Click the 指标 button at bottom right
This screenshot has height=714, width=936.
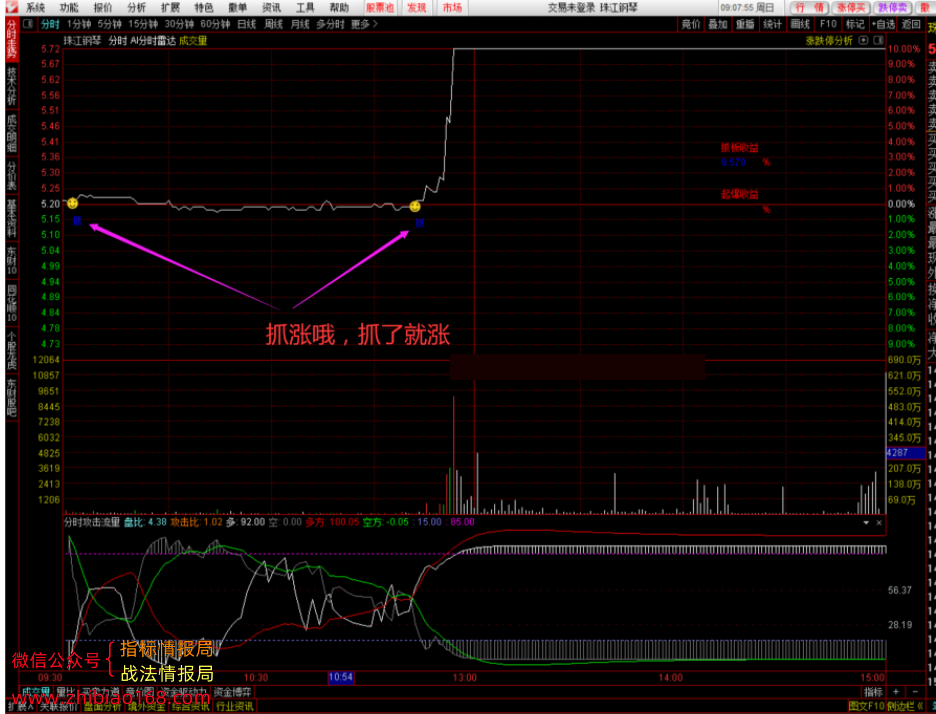coord(873,692)
